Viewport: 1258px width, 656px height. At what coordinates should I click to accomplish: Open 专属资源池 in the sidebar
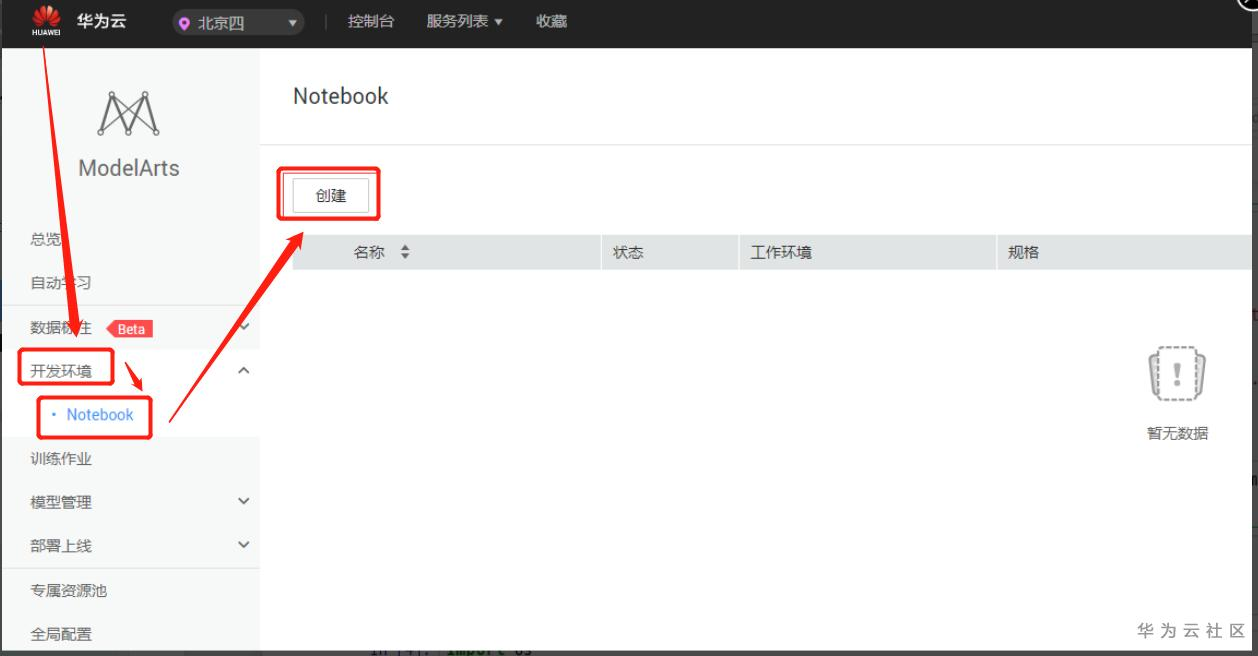(69, 591)
